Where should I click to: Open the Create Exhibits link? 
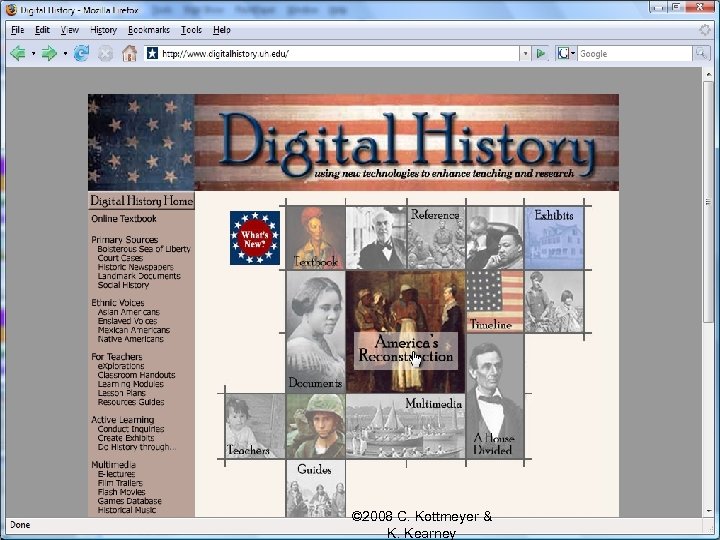[125, 438]
